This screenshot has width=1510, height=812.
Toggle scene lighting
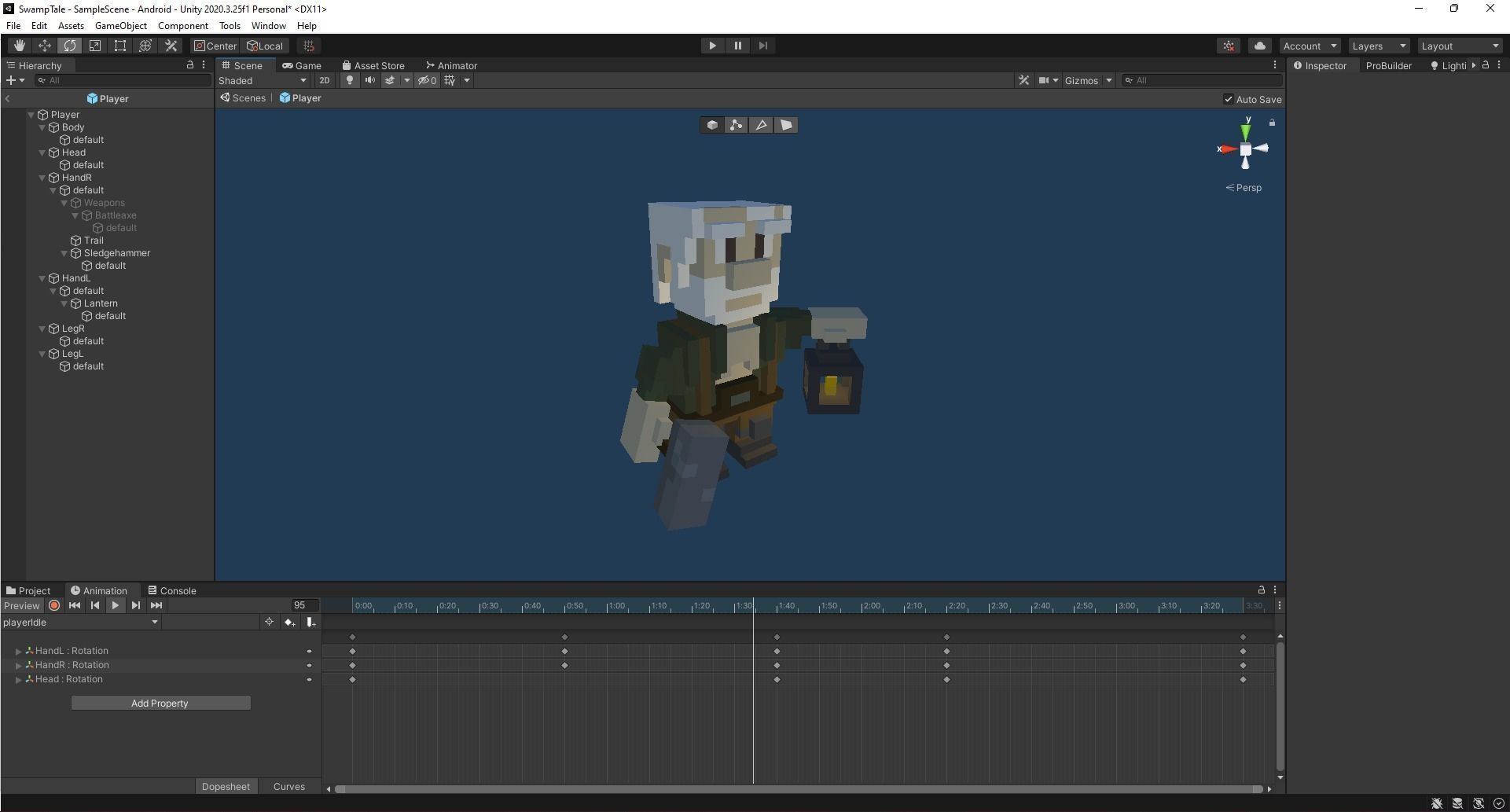point(350,80)
